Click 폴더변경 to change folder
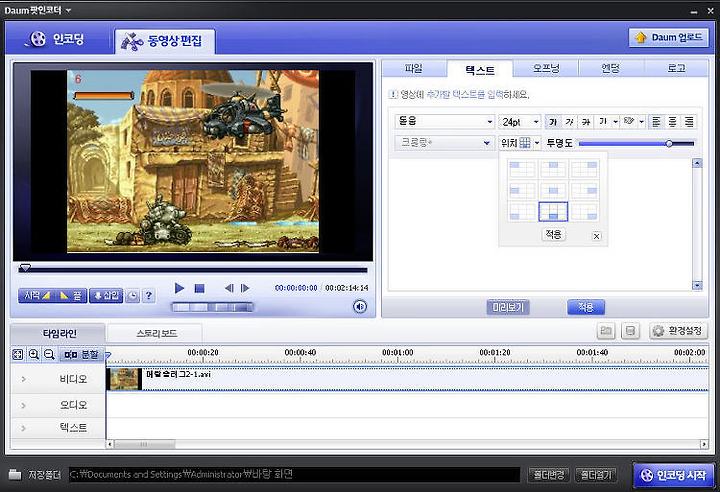 548,475
